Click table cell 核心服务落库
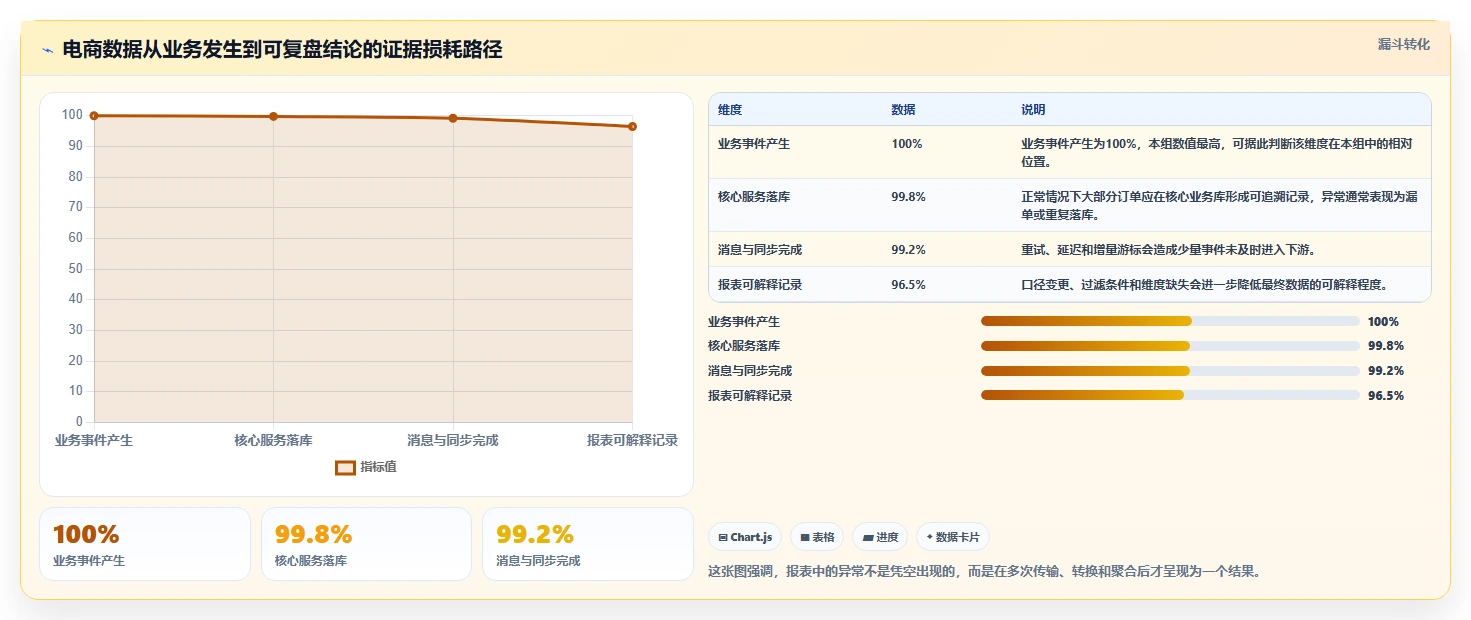Screen dimensions: 1471x620 point(754,197)
